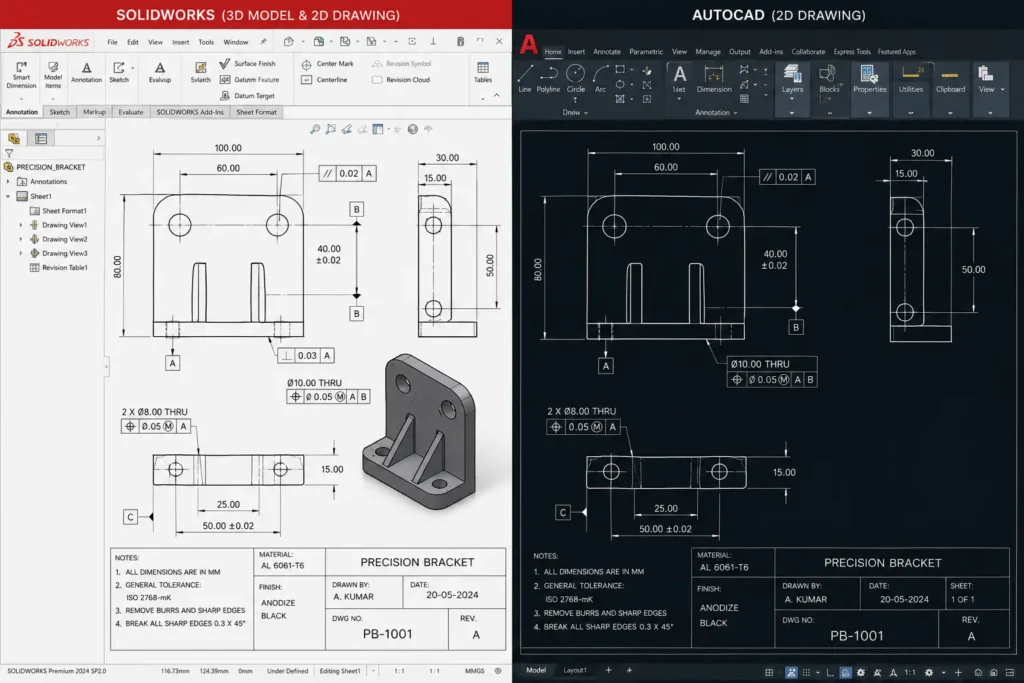This screenshot has height=683, width=1024.
Task: Open SolidWorks Tools menu
Action: (x=206, y=42)
